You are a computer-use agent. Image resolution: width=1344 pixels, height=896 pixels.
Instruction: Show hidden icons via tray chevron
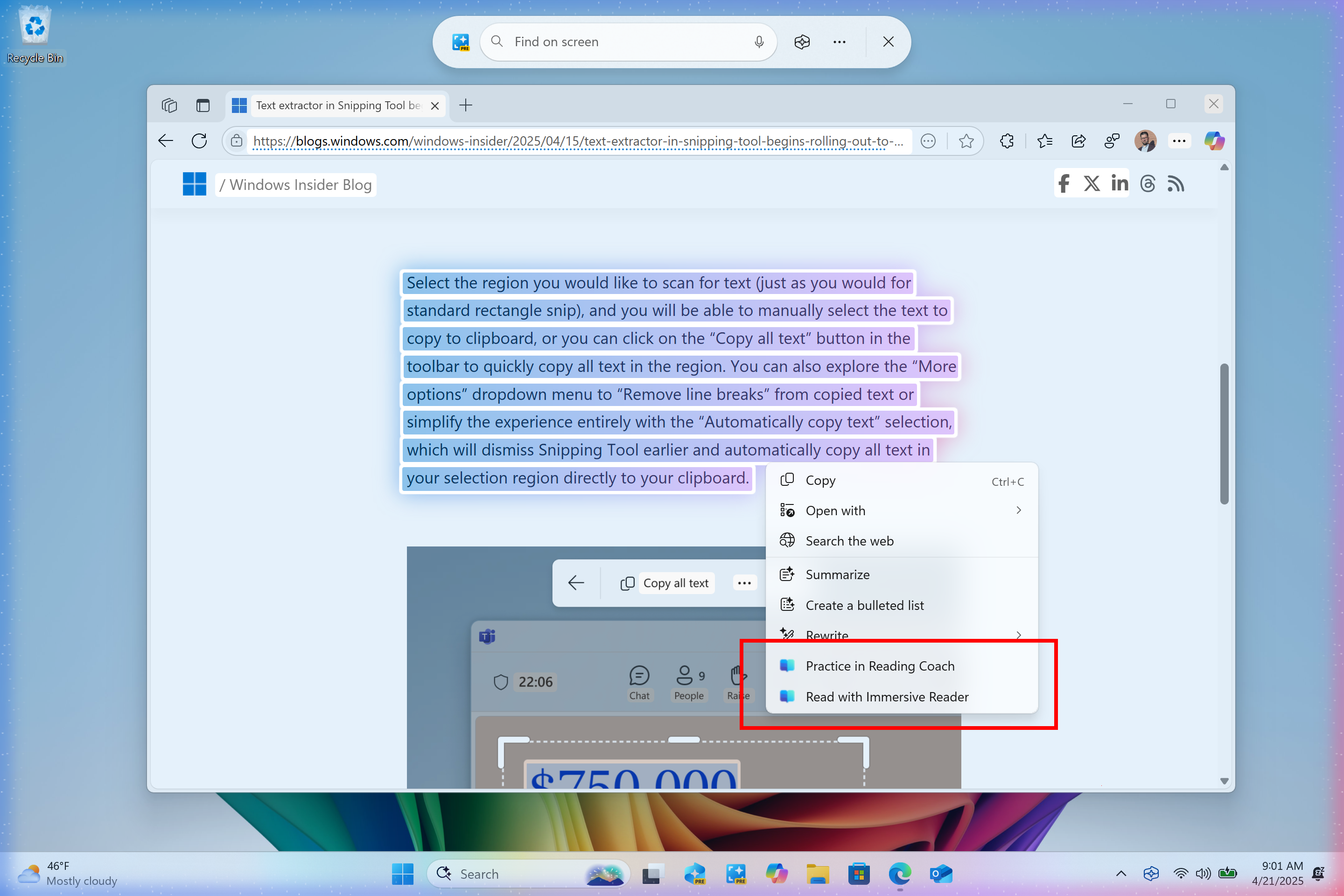pyautogui.click(x=1120, y=873)
